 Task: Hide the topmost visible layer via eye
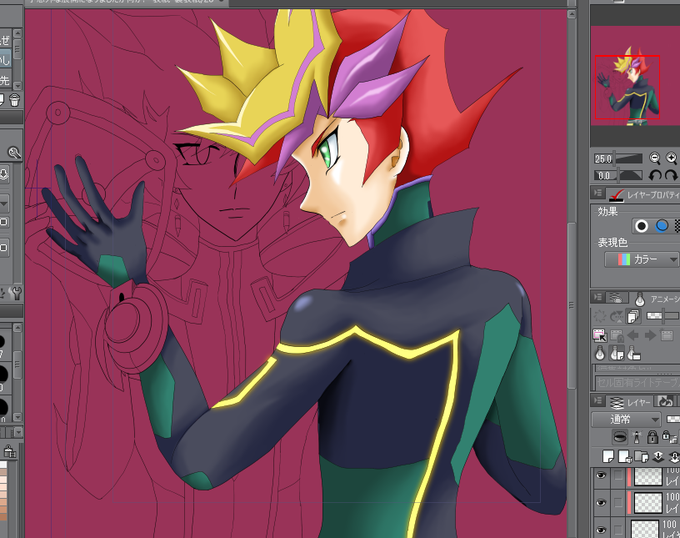pyautogui.click(x=601, y=476)
